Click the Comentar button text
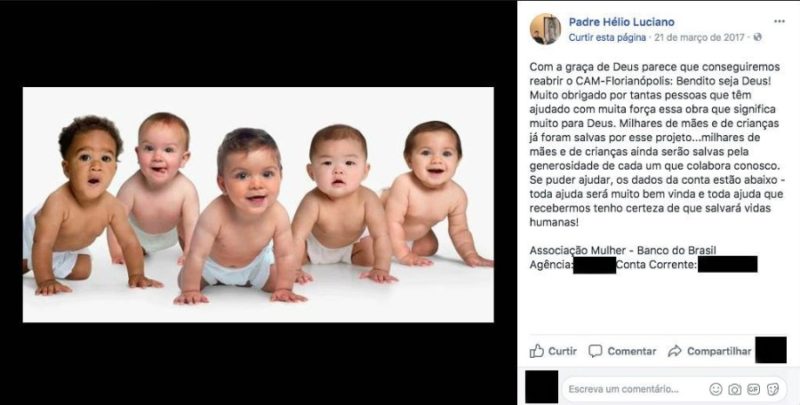 tap(632, 351)
